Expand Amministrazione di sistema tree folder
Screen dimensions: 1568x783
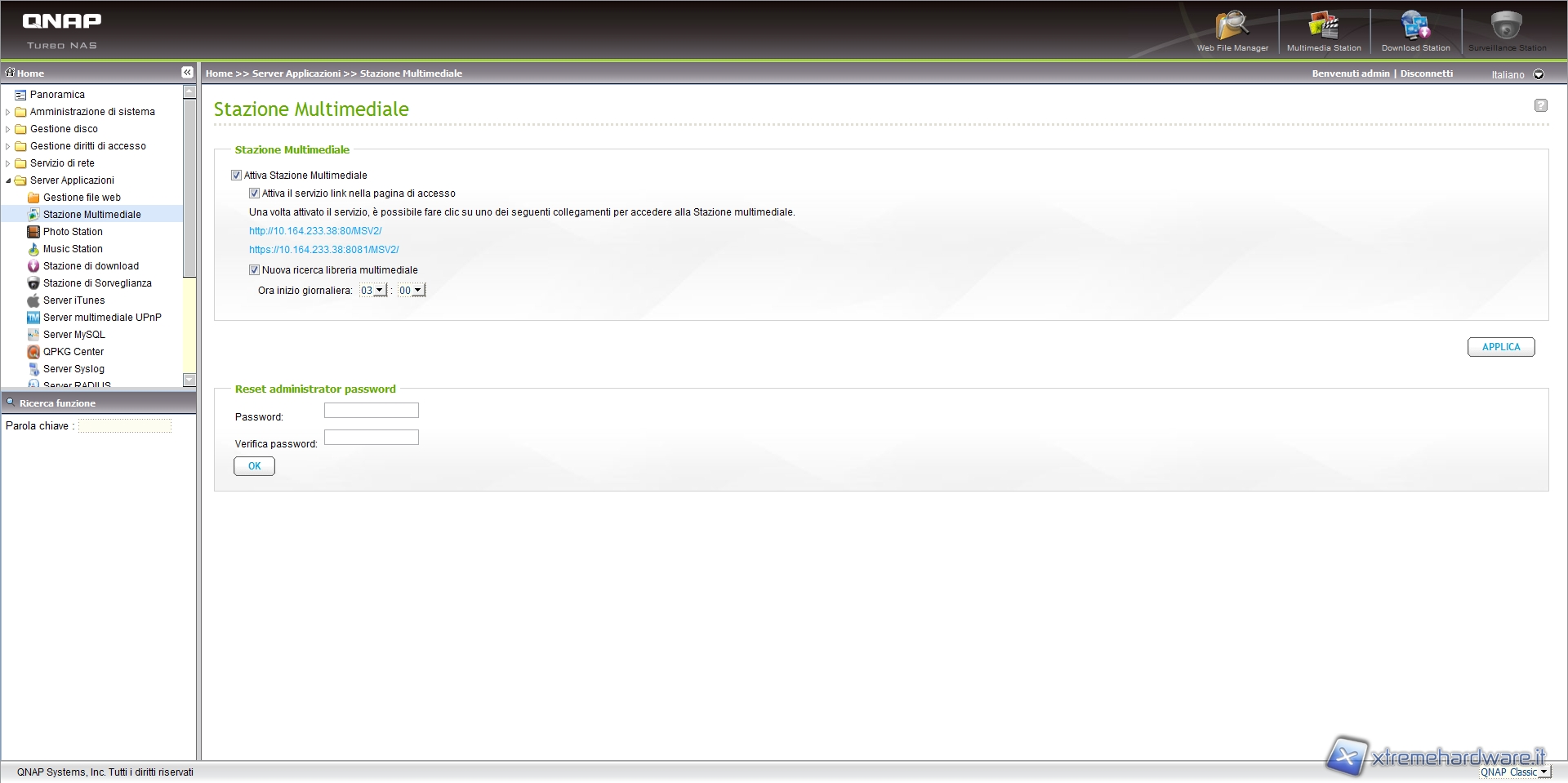pyautogui.click(x=8, y=112)
